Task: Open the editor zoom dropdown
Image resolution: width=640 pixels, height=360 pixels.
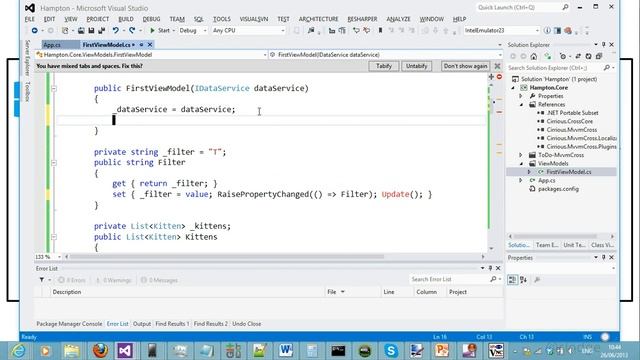Action: (59, 257)
